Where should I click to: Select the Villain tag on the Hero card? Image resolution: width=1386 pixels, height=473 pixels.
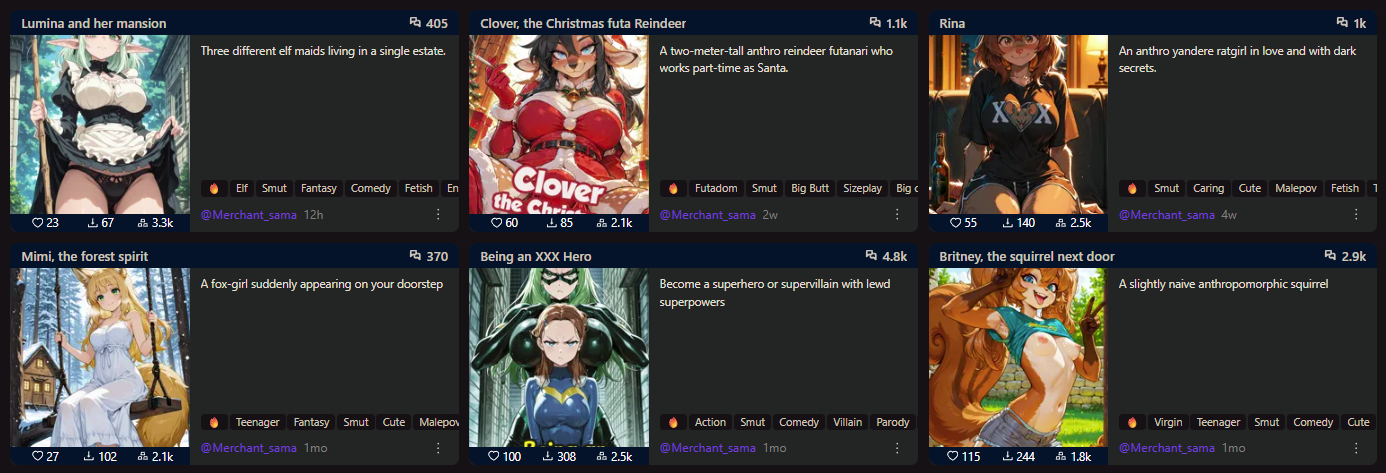(847, 422)
